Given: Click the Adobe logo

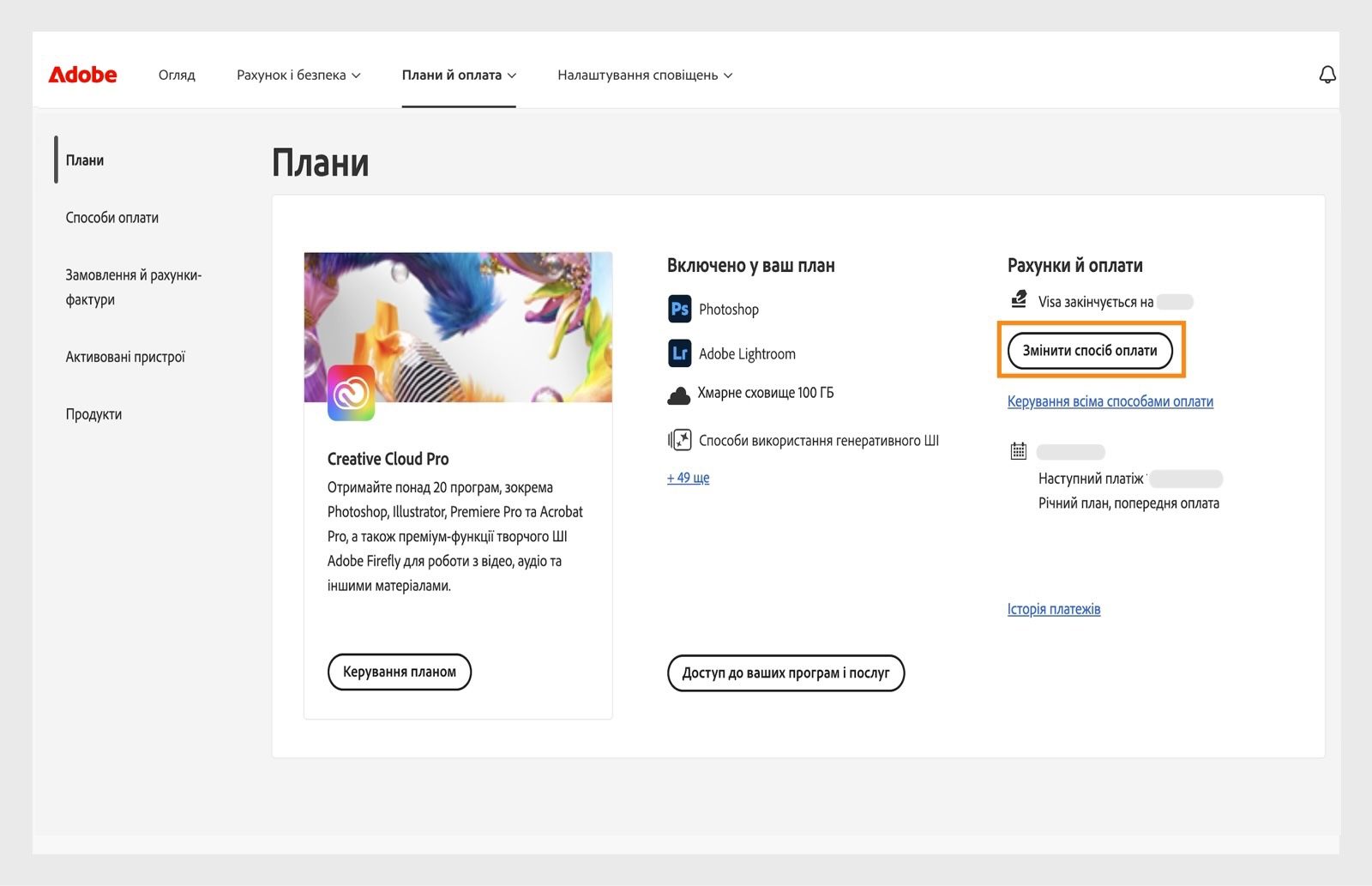Looking at the screenshot, I should click(x=82, y=75).
